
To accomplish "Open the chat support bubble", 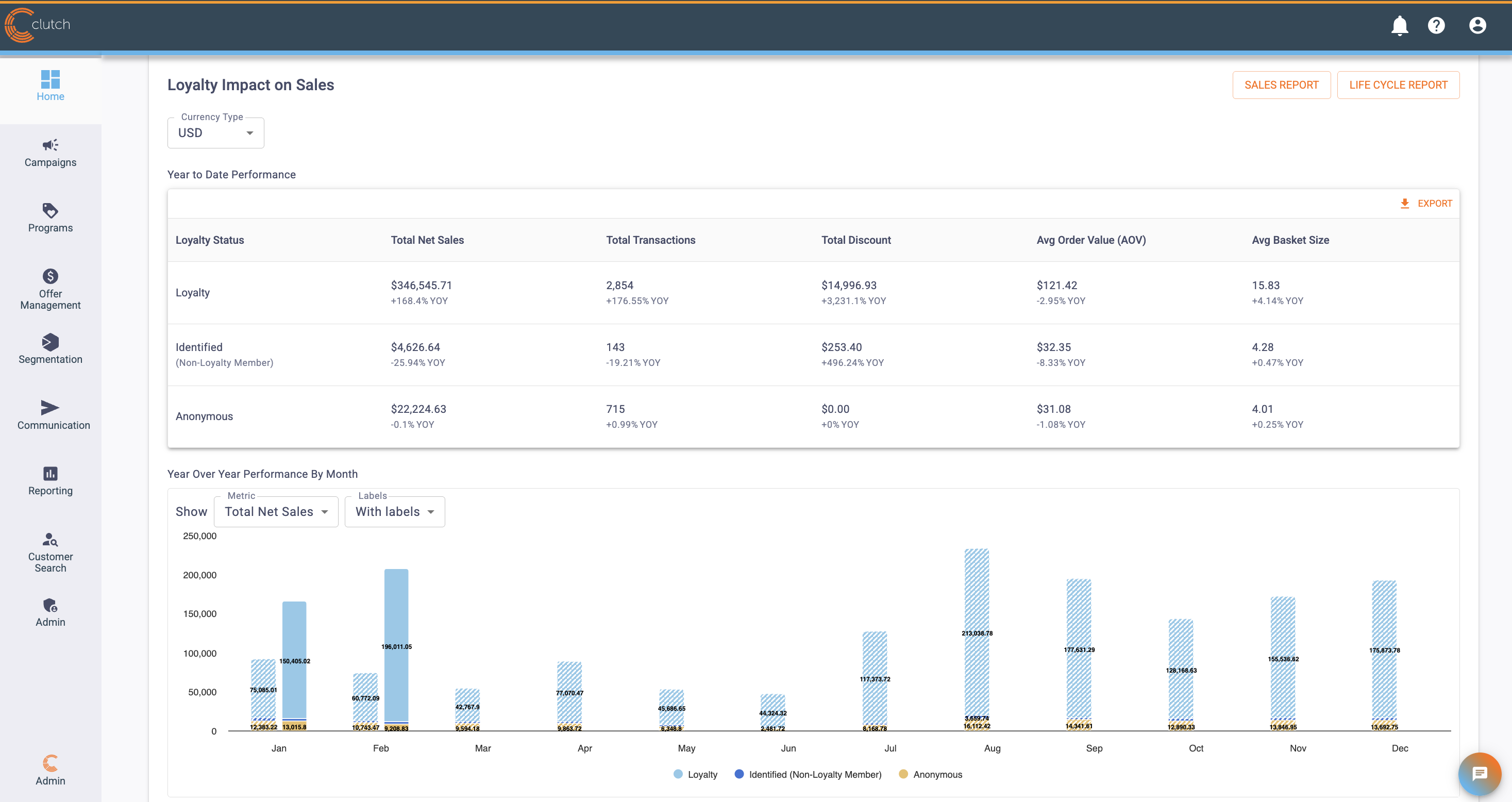I will (x=1479, y=774).
